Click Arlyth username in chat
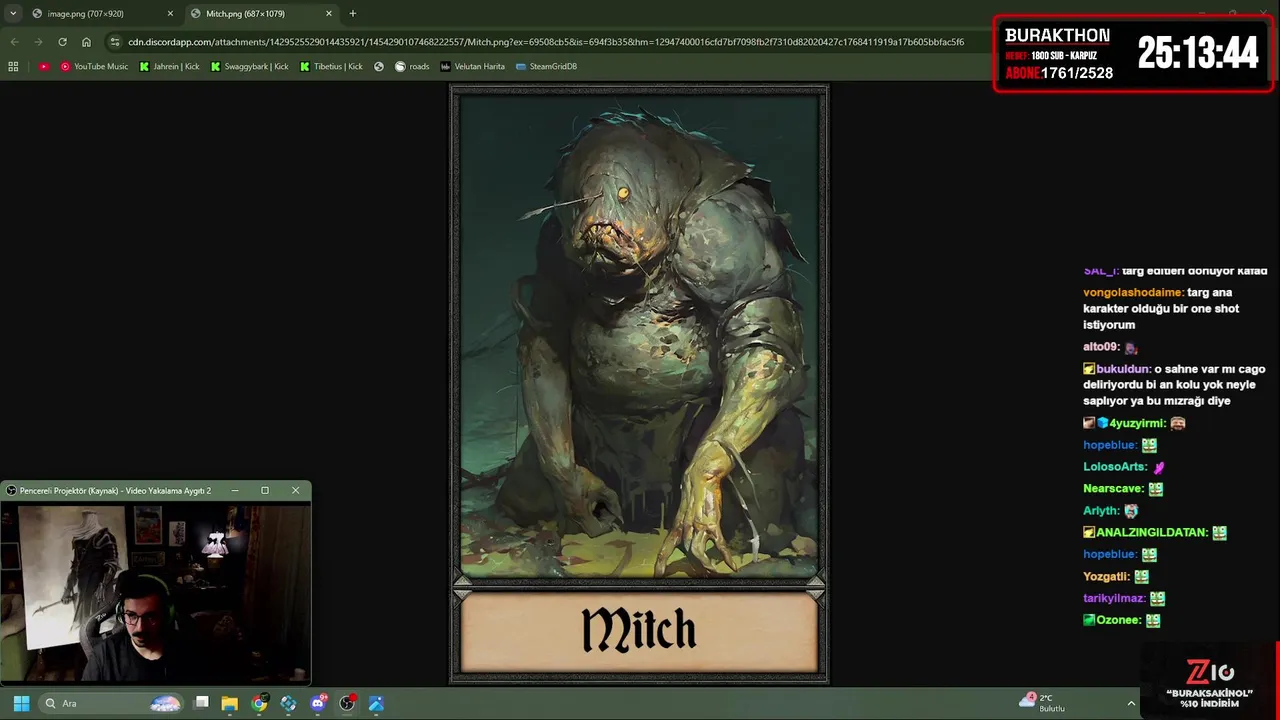Image resolution: width=1280 pixels, height=720 pixels. pyautogui.click(x=1101, y=511)
